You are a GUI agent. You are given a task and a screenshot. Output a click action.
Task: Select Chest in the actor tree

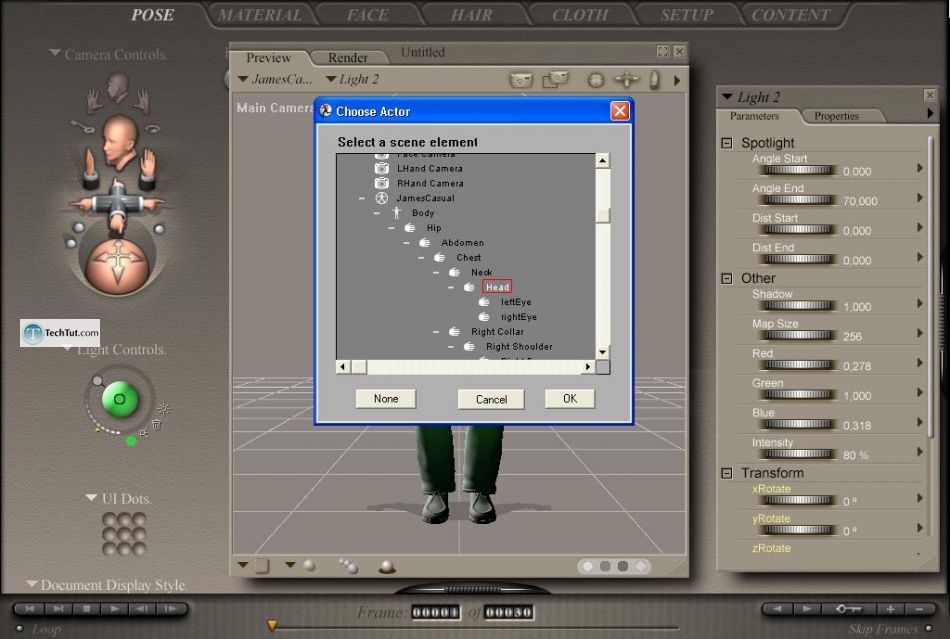(x=468, y=257)
